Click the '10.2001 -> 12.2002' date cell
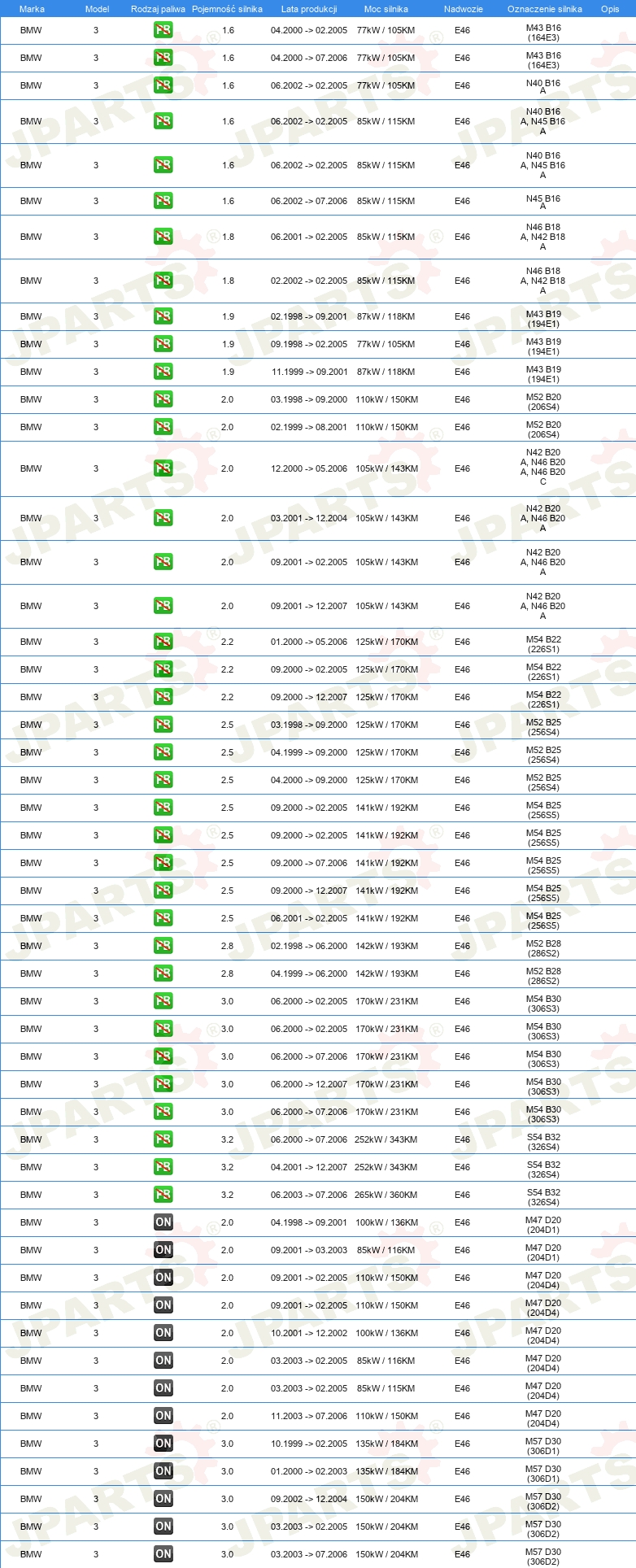Screen dimensions: 636x1568 [309, 1334]
